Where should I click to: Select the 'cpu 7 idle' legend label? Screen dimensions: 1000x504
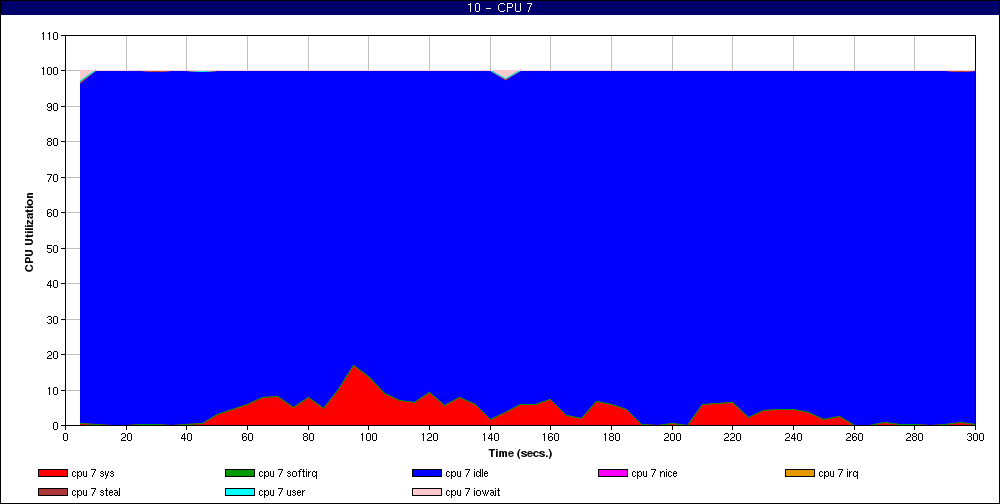[467, 473]
